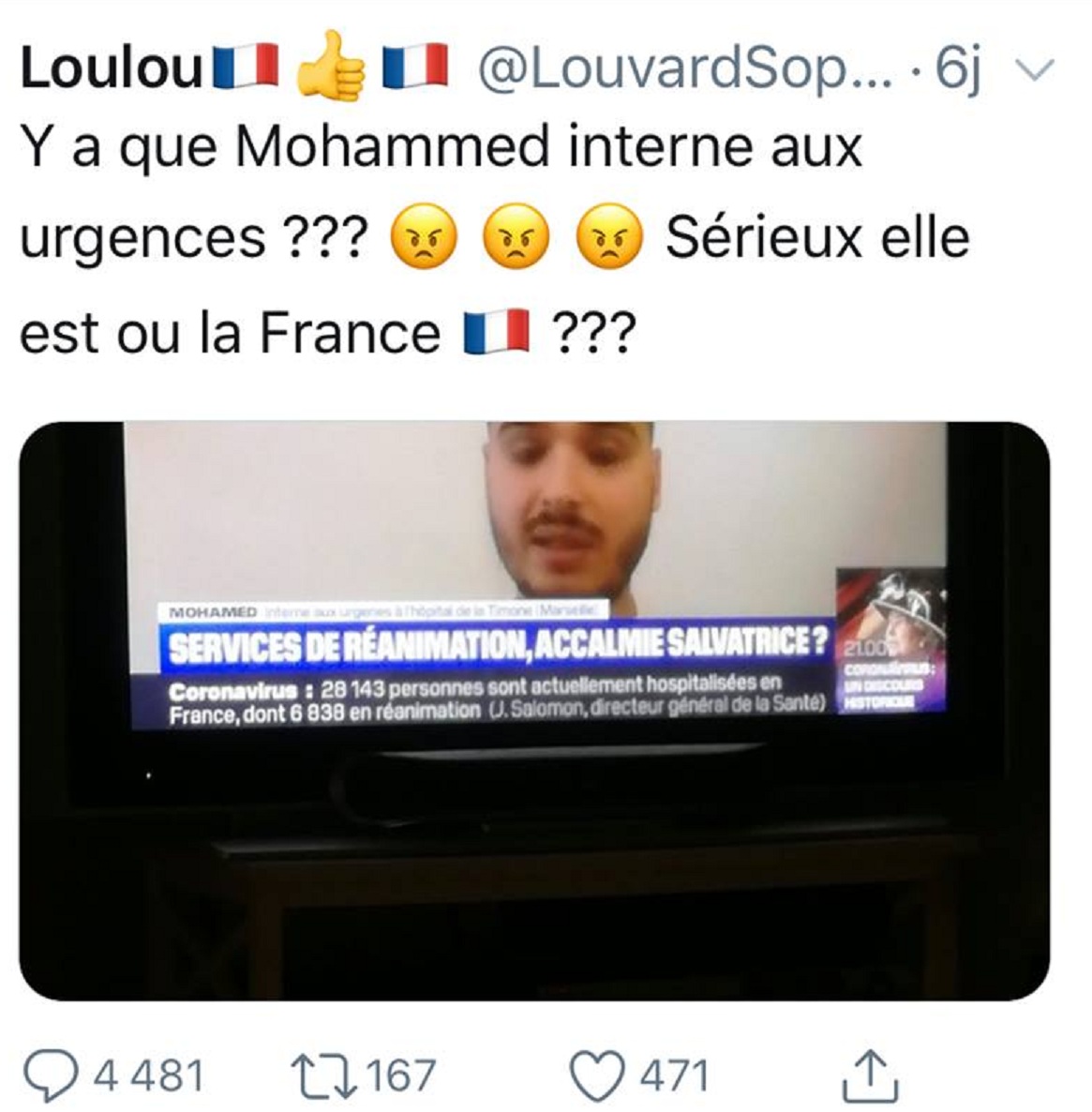Click the reply speech bubble icon
The height and width of the screenshot is (1112, 1092).
pyautogui.click(x=56, y=1074)
